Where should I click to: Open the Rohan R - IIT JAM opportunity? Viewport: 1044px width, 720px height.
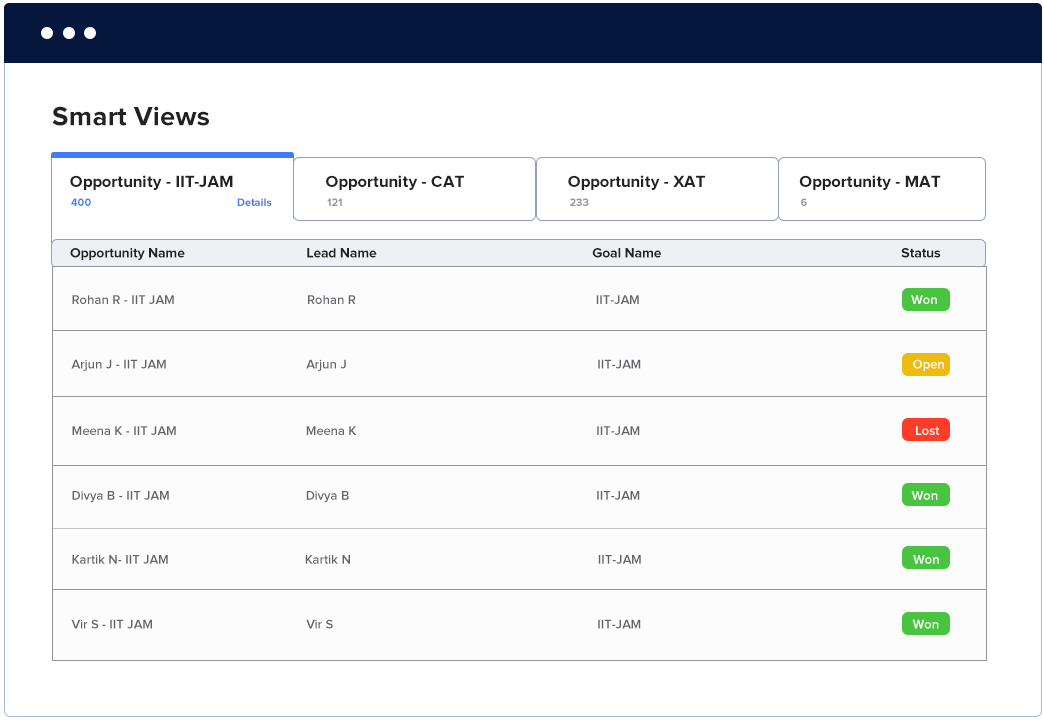tap(123, 300)
